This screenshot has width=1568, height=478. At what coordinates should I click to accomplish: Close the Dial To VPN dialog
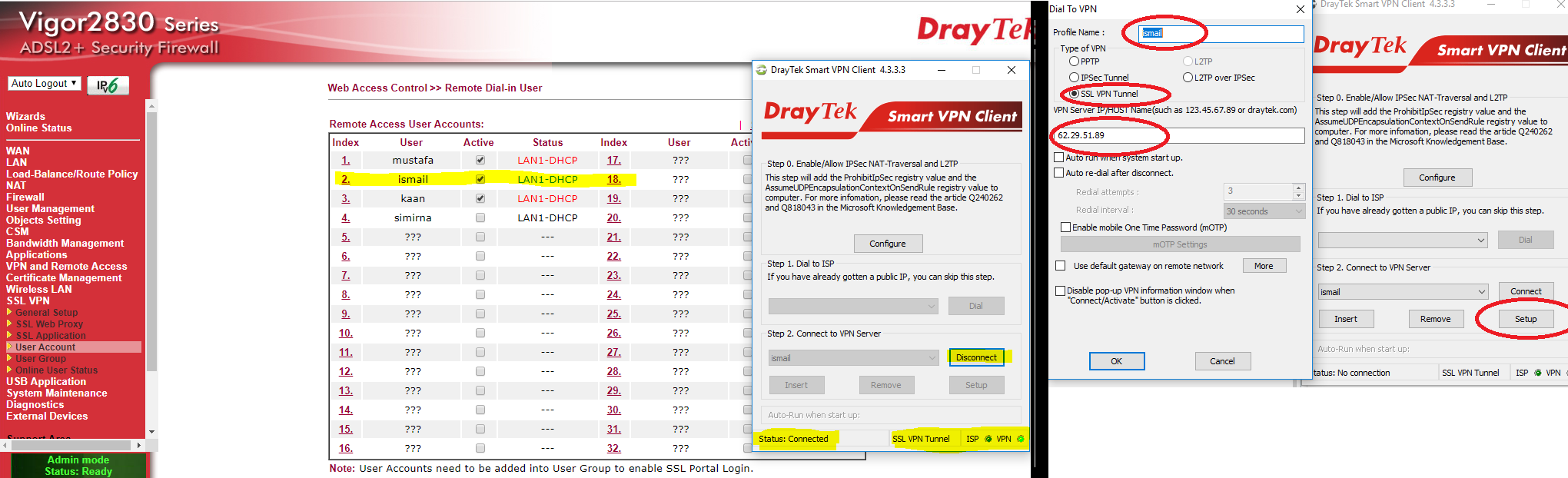coord(1300,9)
